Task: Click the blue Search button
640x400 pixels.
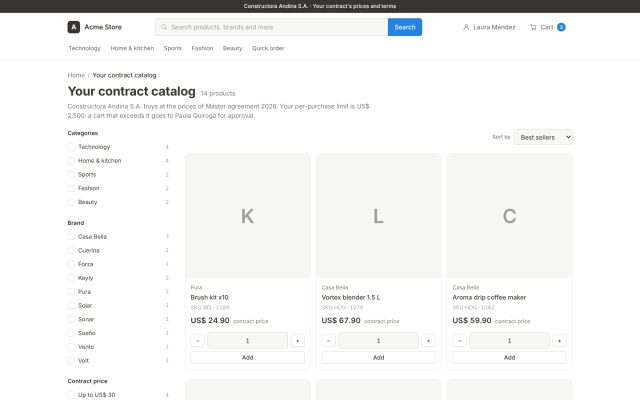Action: point(405,27)
